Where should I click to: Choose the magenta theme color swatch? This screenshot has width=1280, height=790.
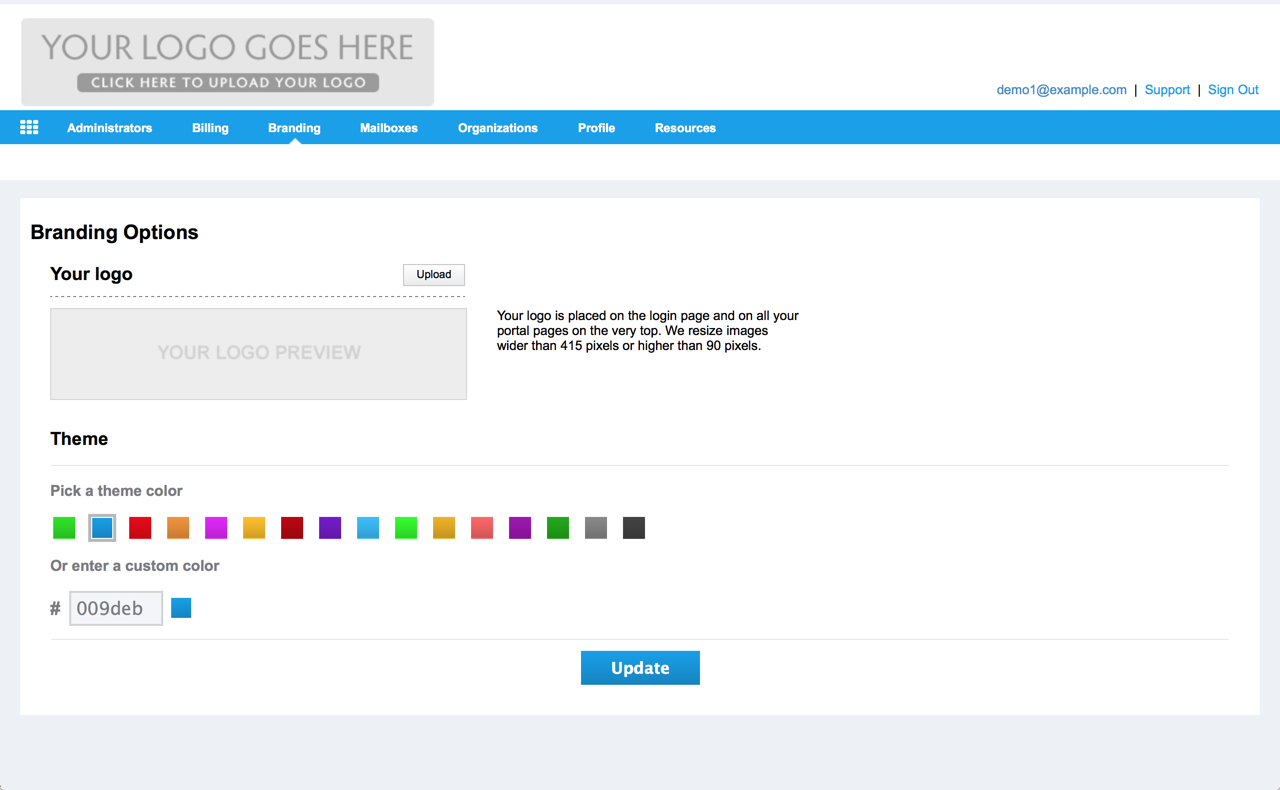click(216, 528)
